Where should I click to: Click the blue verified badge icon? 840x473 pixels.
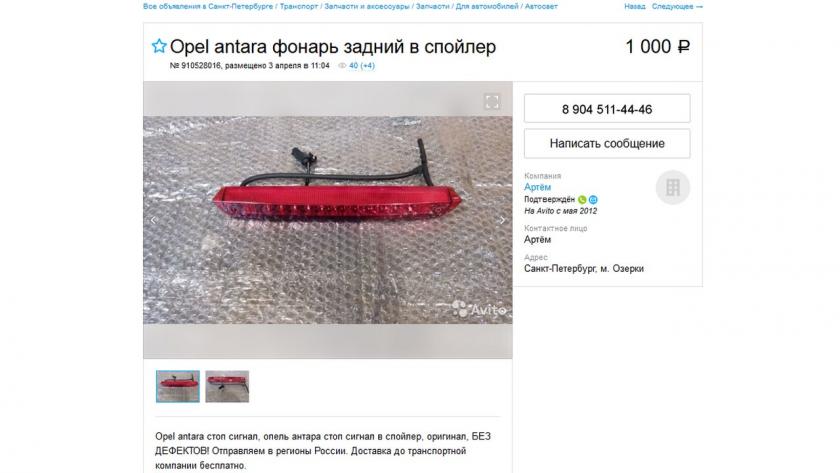pyautogui.click(x=593, y=200)
